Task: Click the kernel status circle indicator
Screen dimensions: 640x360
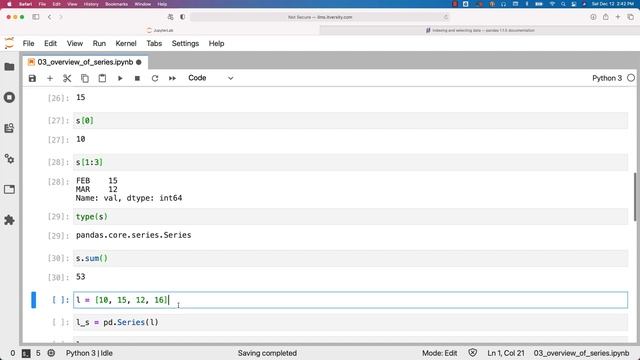Action: tap(631, 78)
